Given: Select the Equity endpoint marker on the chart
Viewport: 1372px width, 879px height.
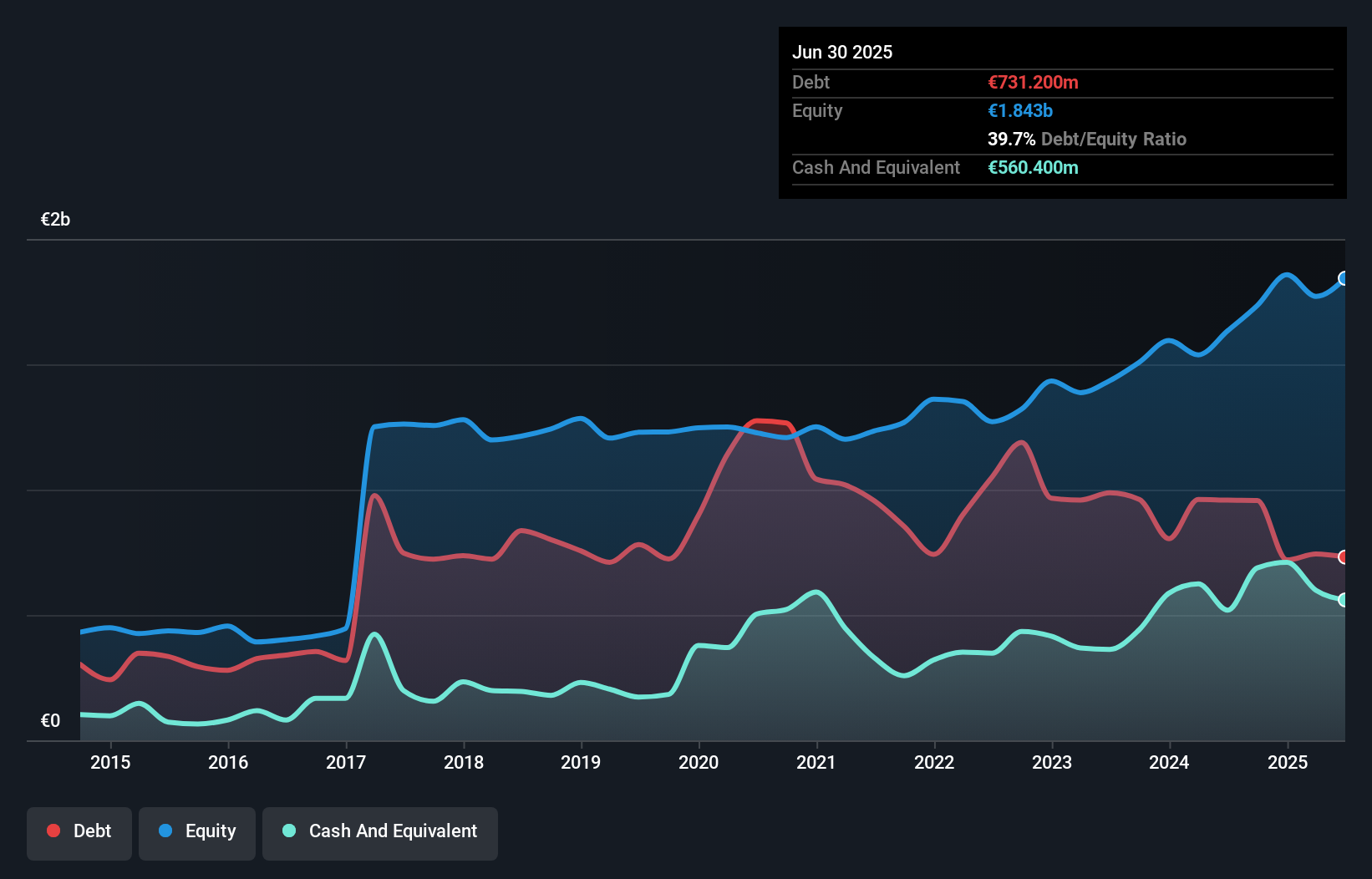Looking at the screenshot, I should [1344, 279].
